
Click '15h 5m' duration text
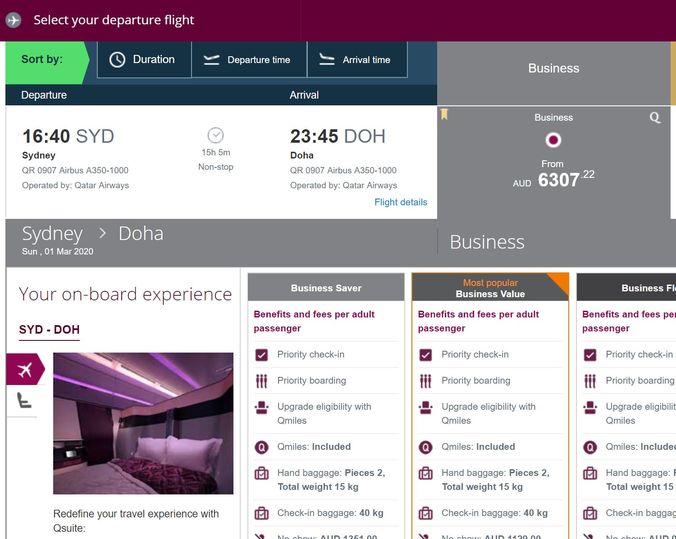point(216,152)
